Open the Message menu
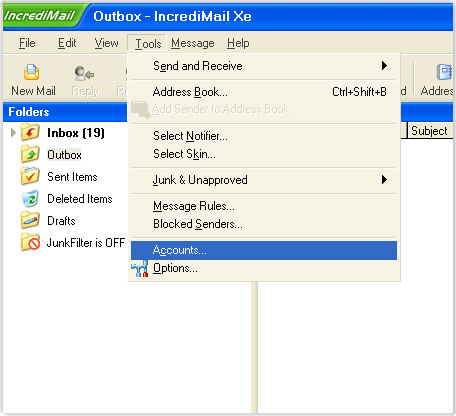This screenshot has width=456, height=416. pyautogui.click(x=193, y=43)
